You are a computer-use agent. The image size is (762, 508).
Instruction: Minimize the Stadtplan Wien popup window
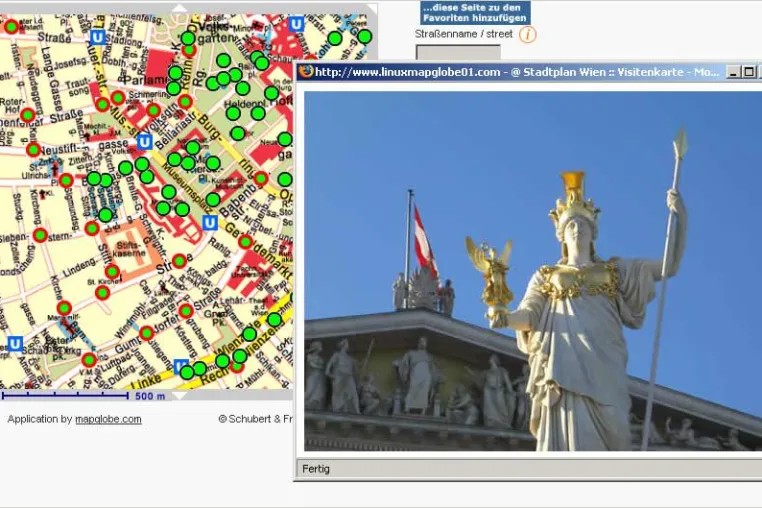click(733, 72)
